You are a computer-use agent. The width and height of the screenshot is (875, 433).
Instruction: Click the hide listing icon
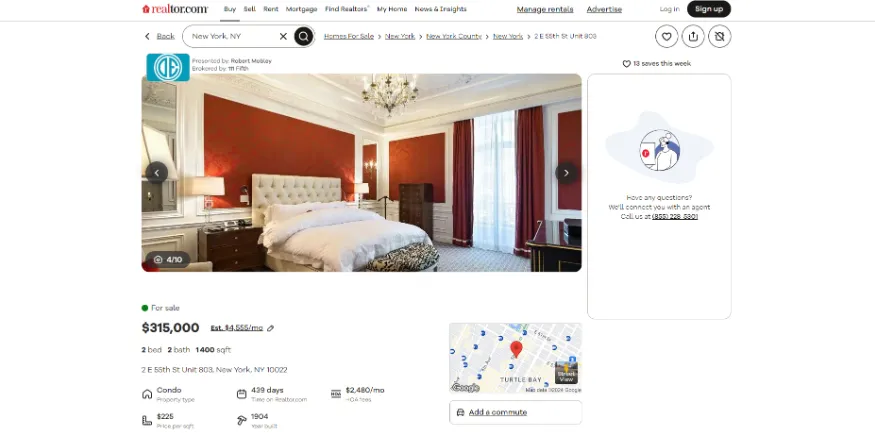720,36
